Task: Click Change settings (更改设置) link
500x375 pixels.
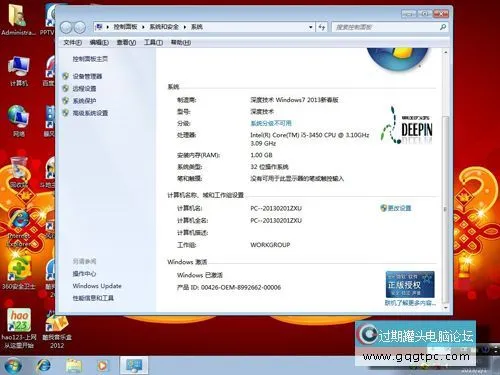Action: pos(399,208)
